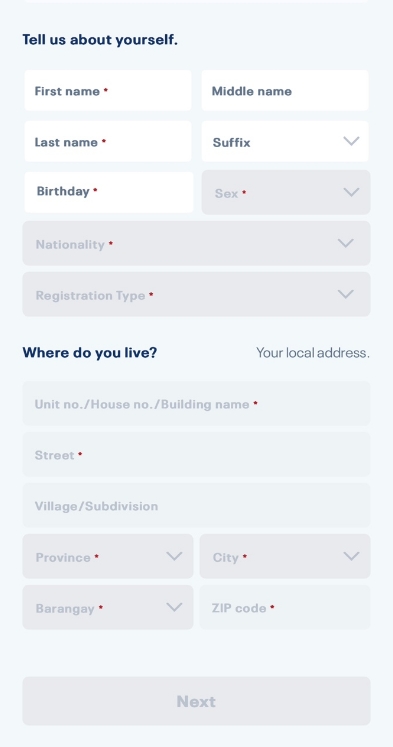
Task: Focus the Middle name input
Action: pyautogui.click(x=285, y=91)
